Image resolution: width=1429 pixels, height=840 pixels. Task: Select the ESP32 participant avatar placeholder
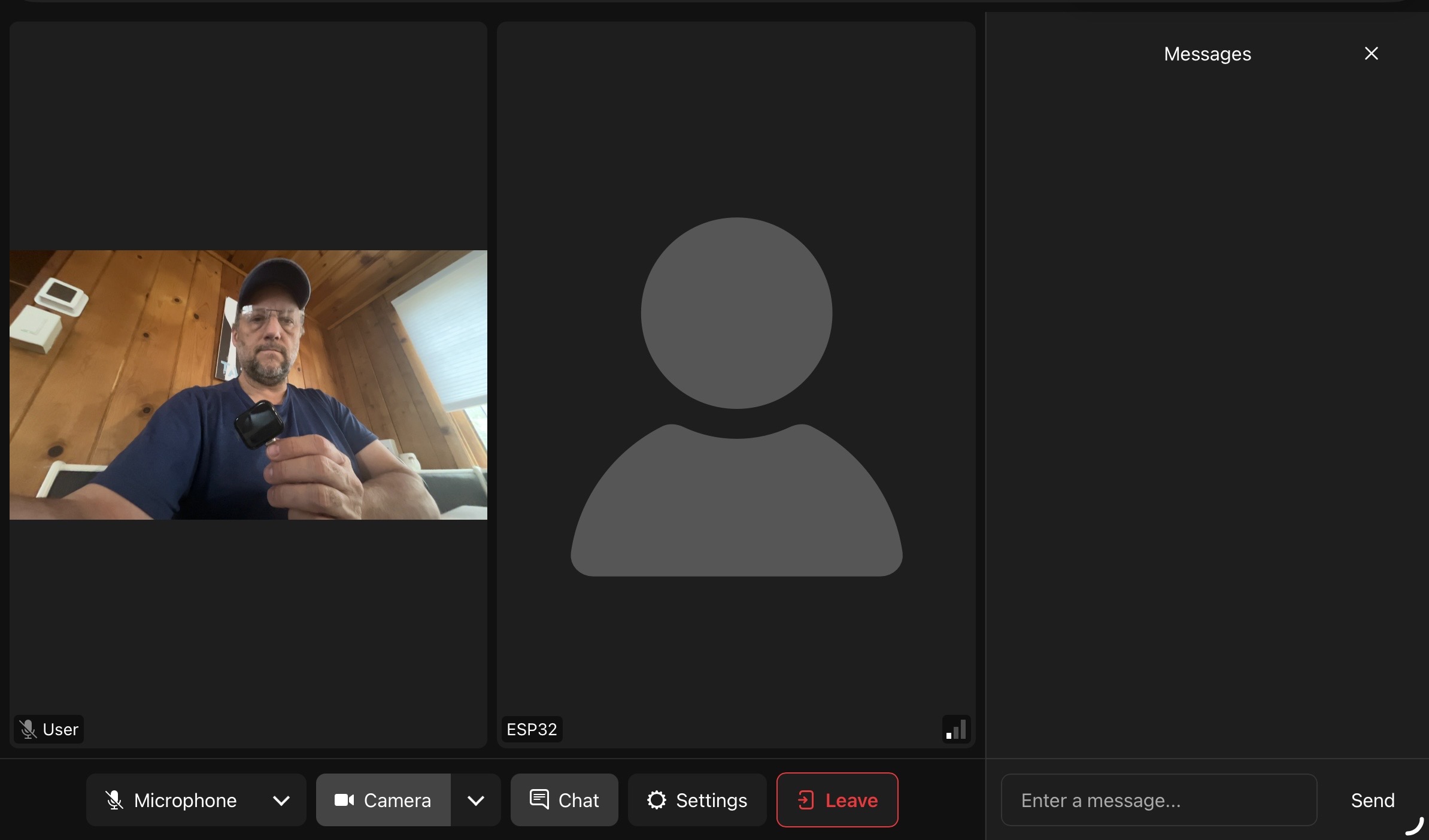(736, 396)
